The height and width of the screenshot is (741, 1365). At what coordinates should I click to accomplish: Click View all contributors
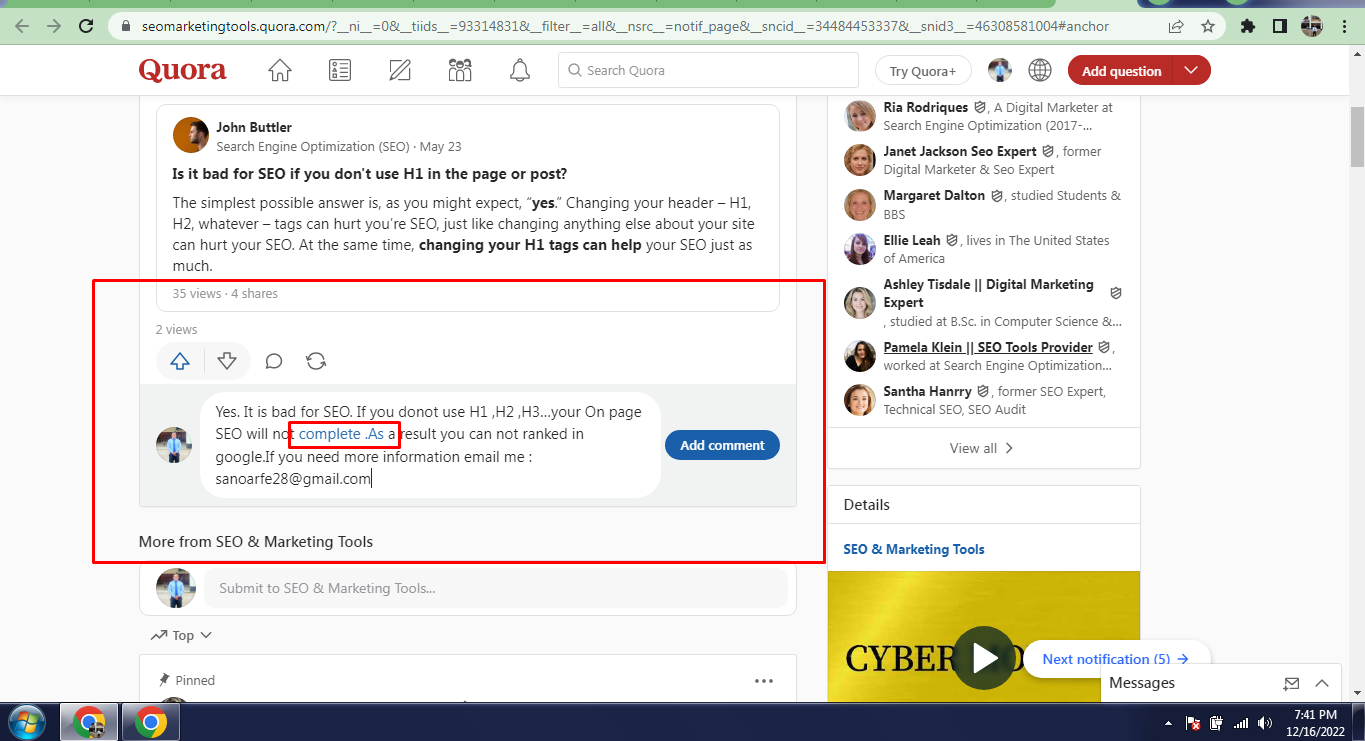[981, 448]
